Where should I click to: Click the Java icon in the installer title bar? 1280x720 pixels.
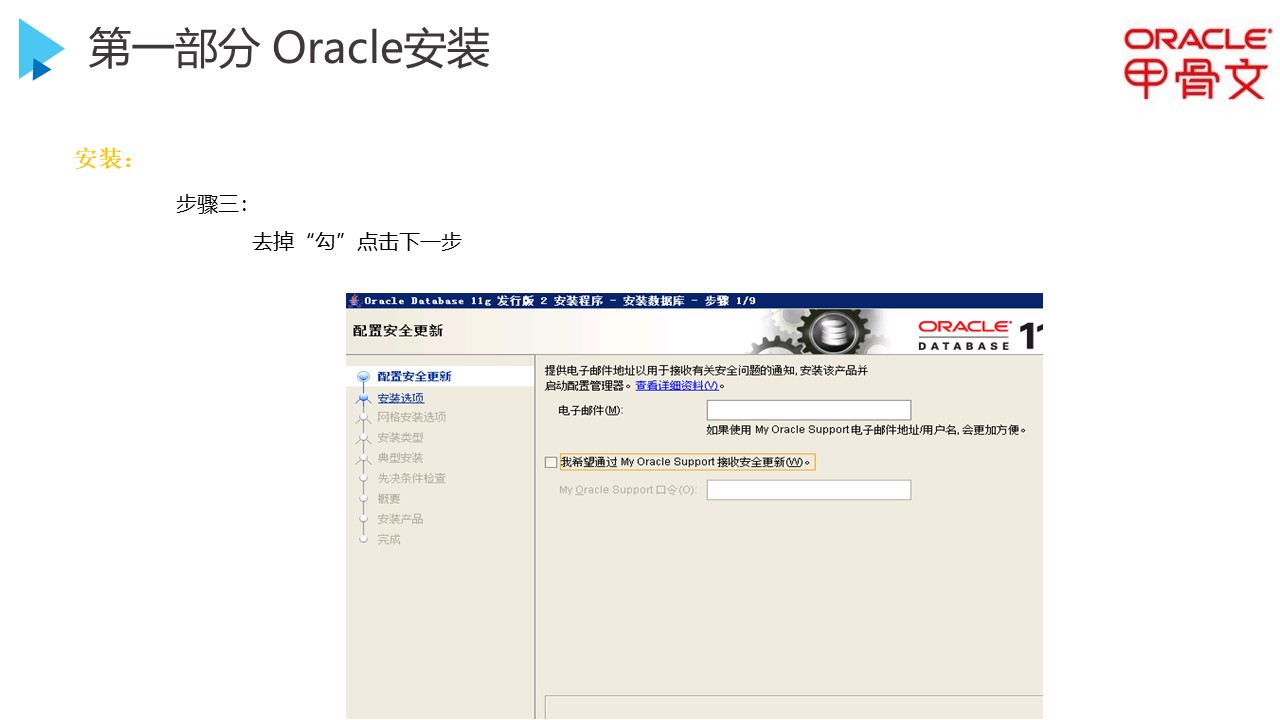pos(354,301)
